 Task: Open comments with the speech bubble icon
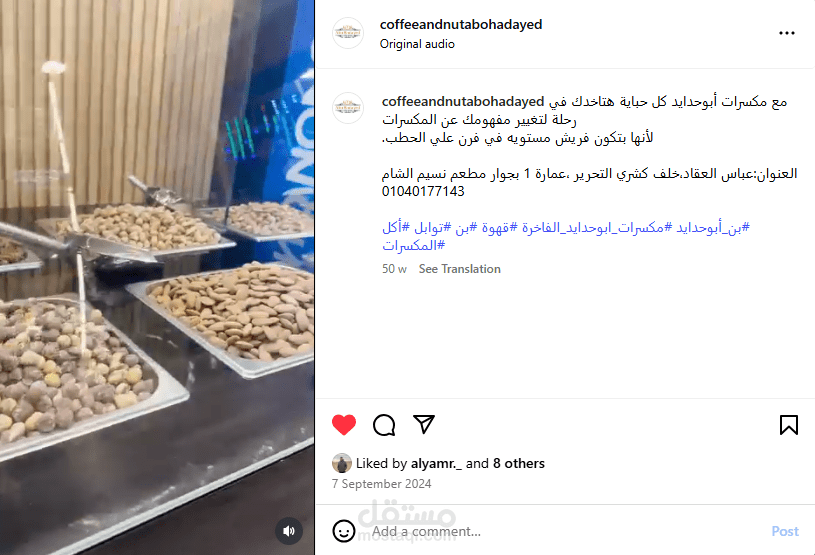click(384, 425)
